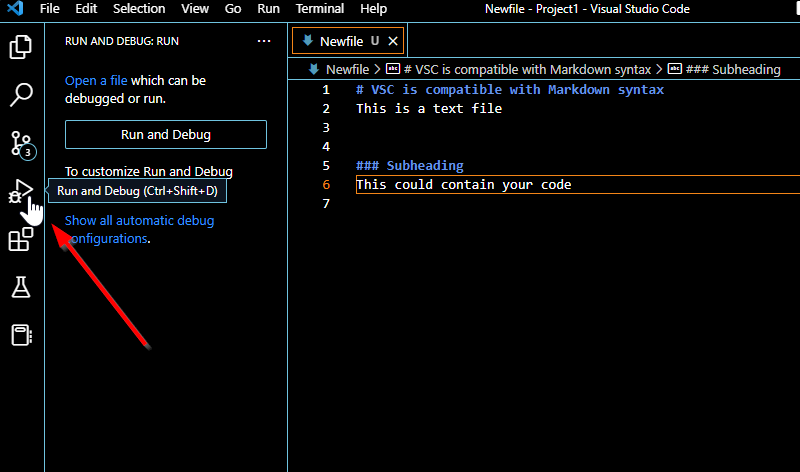Open the Testing flask icon
This screenshot has height=472, width=800.
tap(21, 287)
